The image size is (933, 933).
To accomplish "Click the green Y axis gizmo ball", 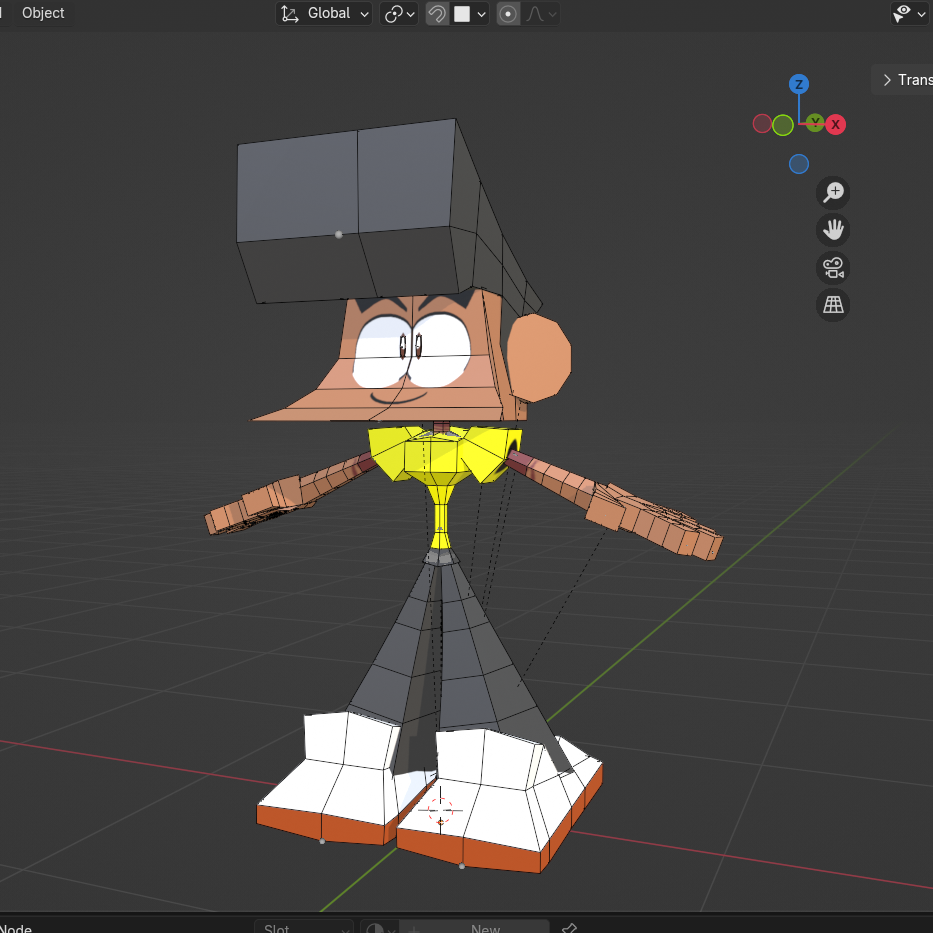I will coord(815,123).
